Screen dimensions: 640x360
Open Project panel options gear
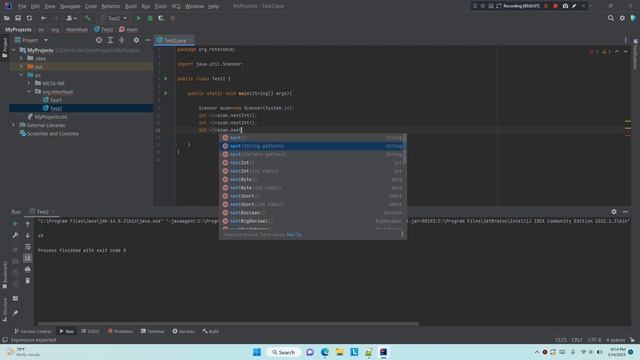coord(136,40)
